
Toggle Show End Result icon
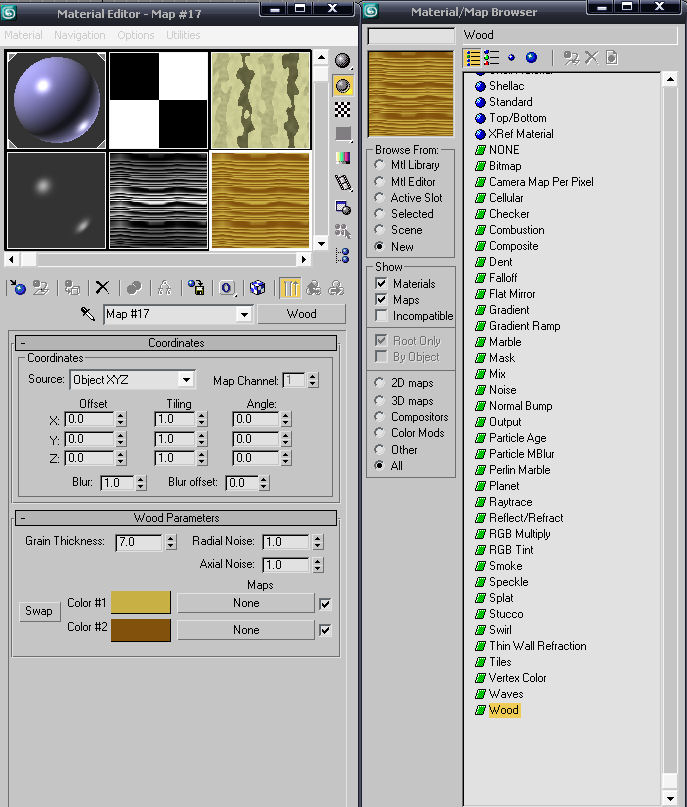290,288
